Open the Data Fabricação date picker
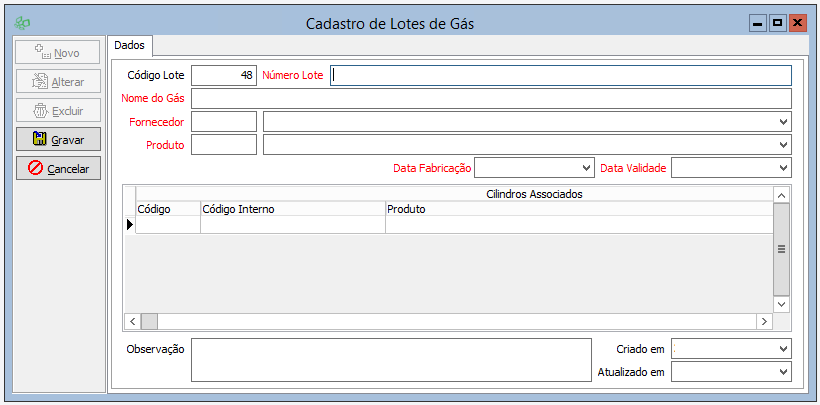This screenshot has height=405, width=820. pyautogui.click(x=586, y=168)
